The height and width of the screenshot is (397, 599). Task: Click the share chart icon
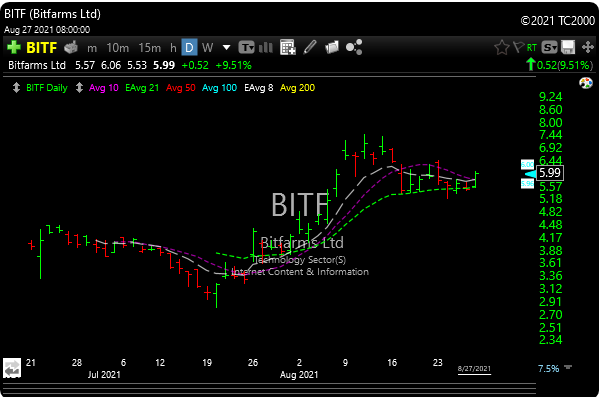tap(354, 47)
